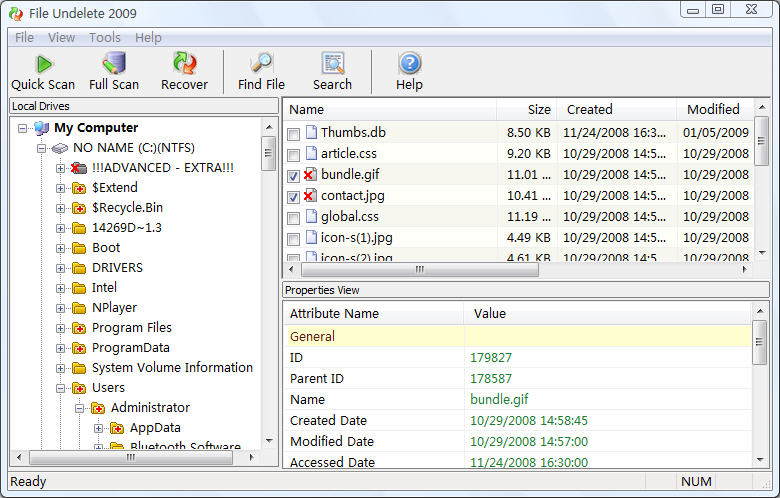Viewport: 780px width, 498px height.
Task: Expand the AppData folder node
Action: click(98, 428)
